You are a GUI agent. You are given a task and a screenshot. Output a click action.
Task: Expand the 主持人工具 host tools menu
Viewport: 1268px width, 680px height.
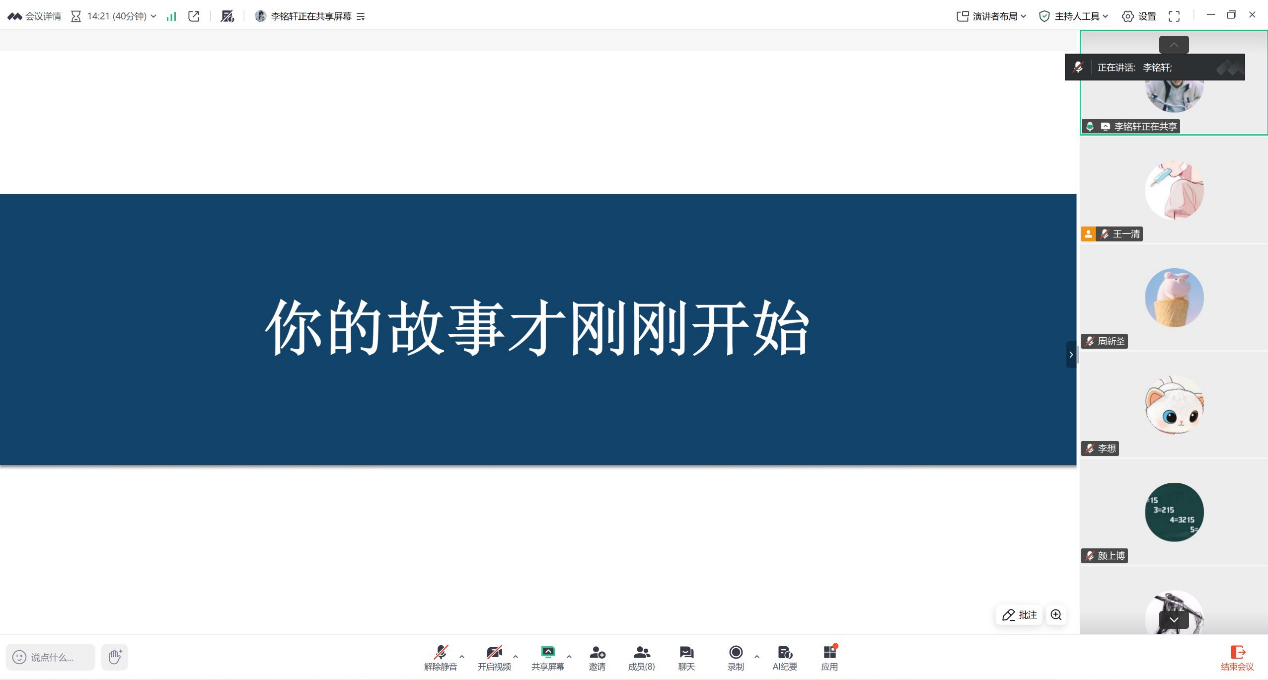point(1073,16)
